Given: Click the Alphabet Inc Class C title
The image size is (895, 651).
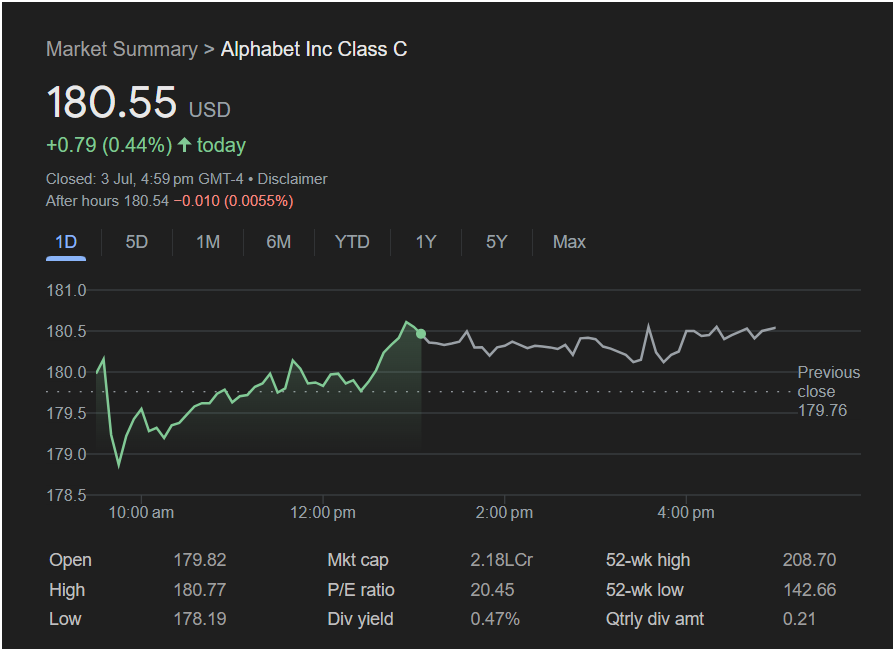Looking at the screenshot, I should (x=314, y=49).
